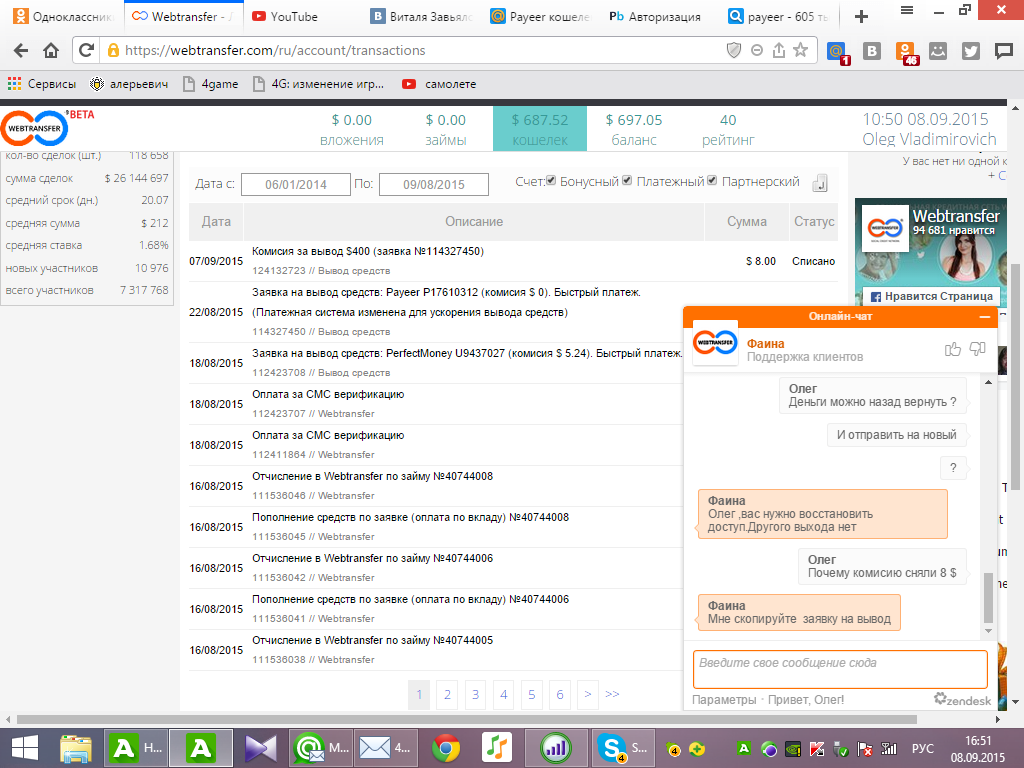The image size is (1024, 768).
Task: Open the вложения $ 0.00 section
Action: pos(351,129)
